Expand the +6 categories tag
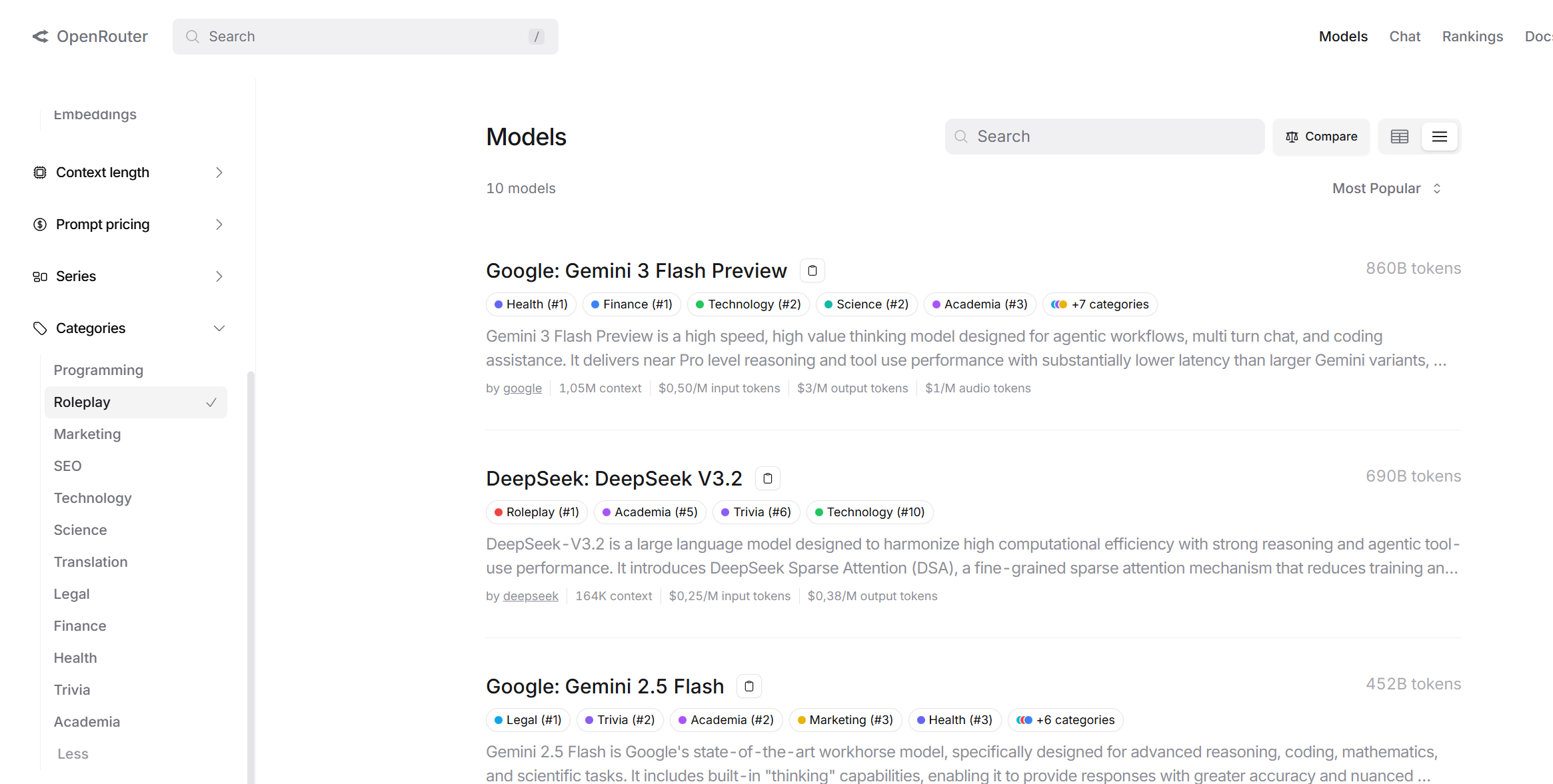Viewport: 1553px width, 784px height. click(x=1065, y=720)
